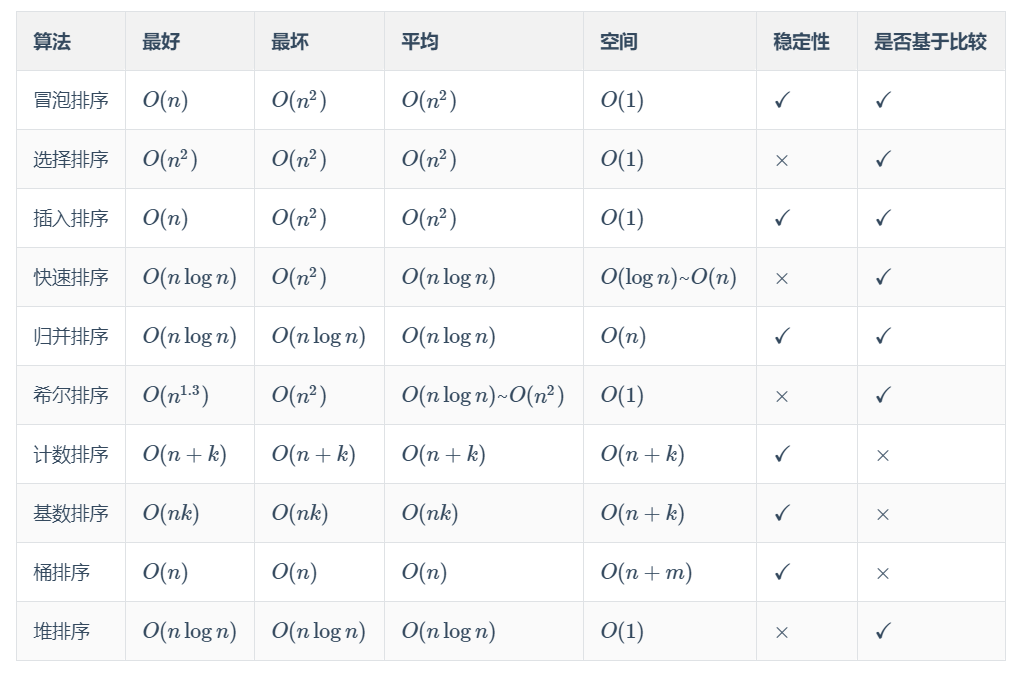The height and width of the screenshot is (674, 1023).
Task: Select the 堆排序 row label
Action: [62, 631]
